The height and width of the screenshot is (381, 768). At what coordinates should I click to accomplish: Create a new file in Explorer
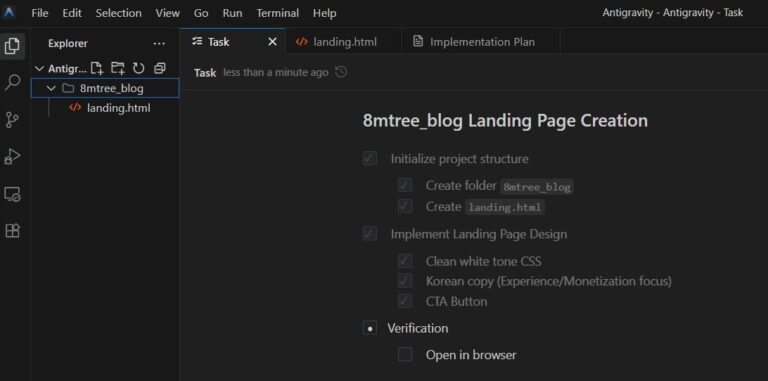97,69
